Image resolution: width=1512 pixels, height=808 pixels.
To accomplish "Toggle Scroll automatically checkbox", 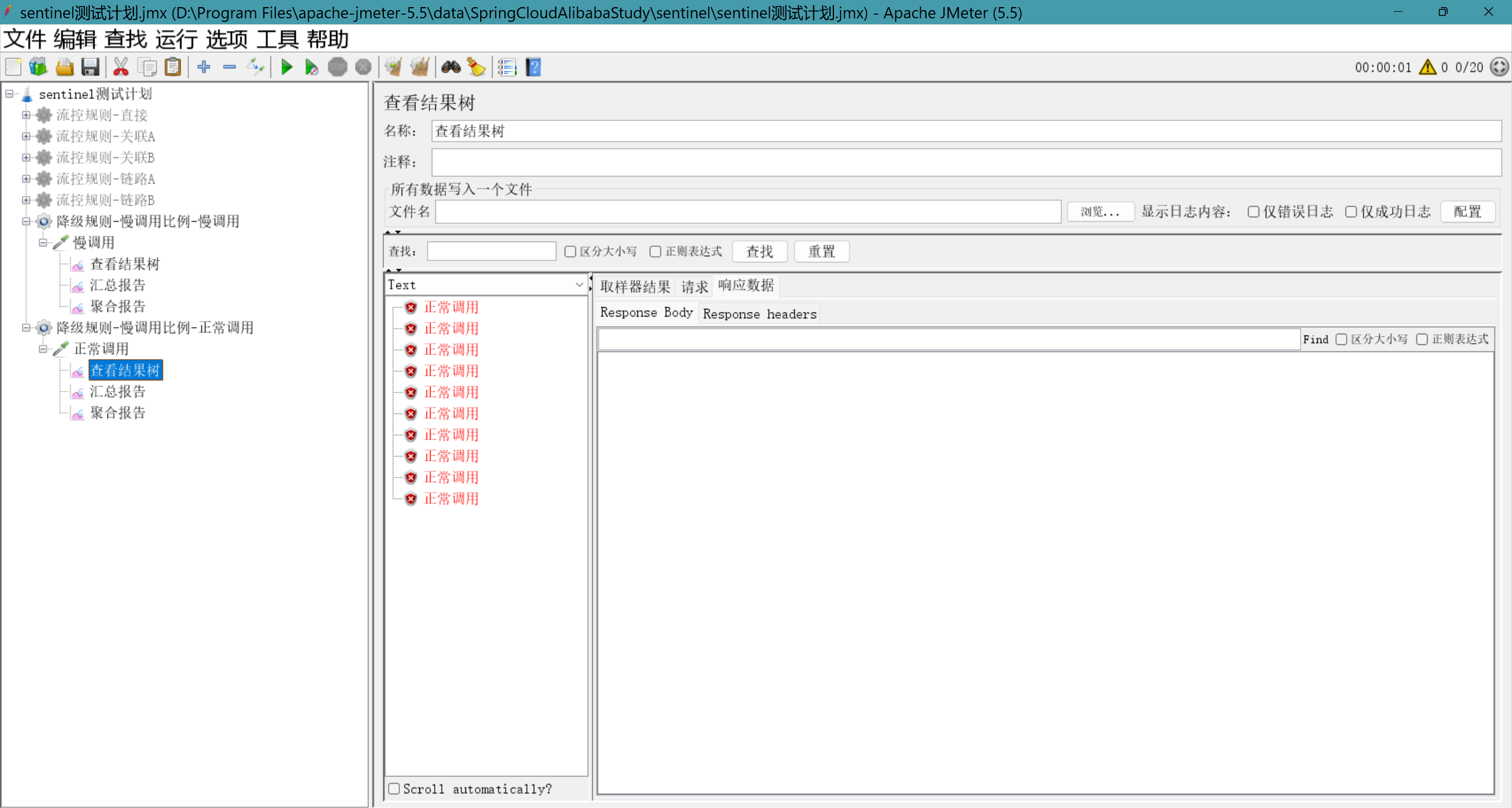I will [394, 789].
